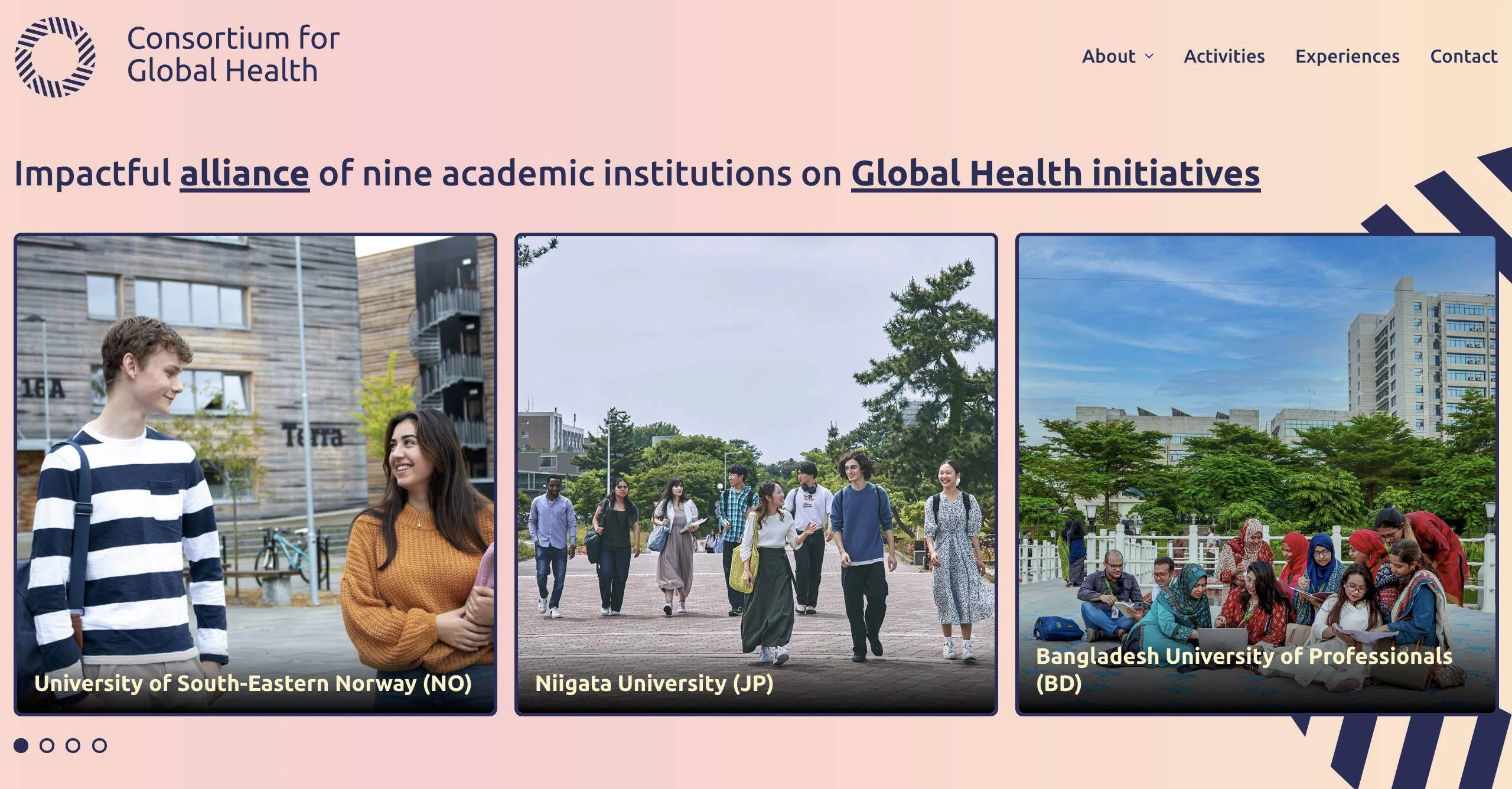Click the Niigata University (JP) caption

[654, 683]
